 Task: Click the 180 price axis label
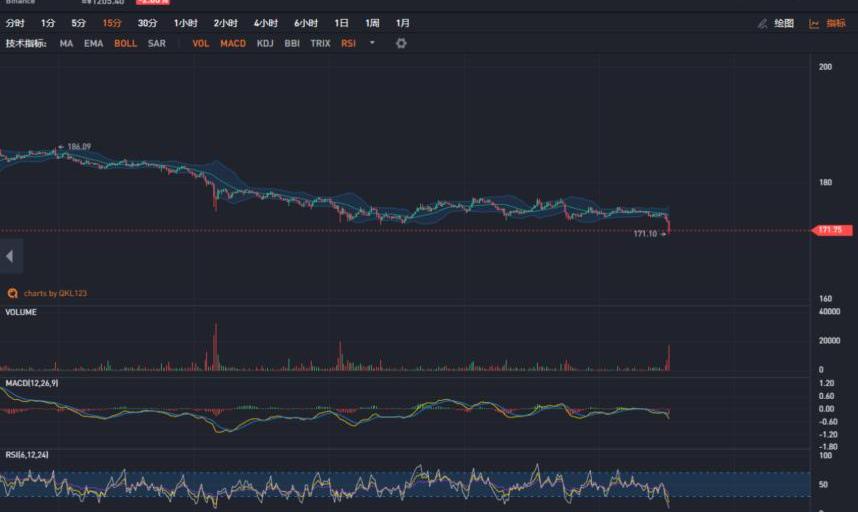[825, 182]
